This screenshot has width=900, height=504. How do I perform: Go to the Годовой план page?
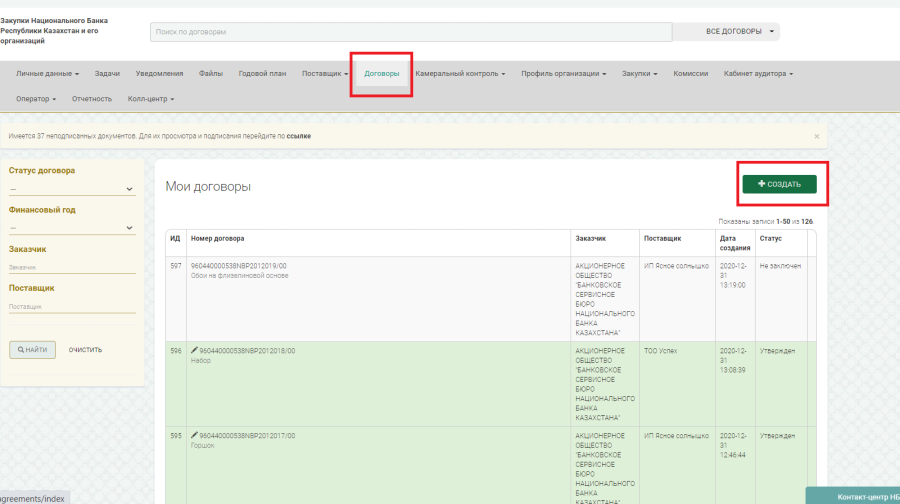point(262,73)
